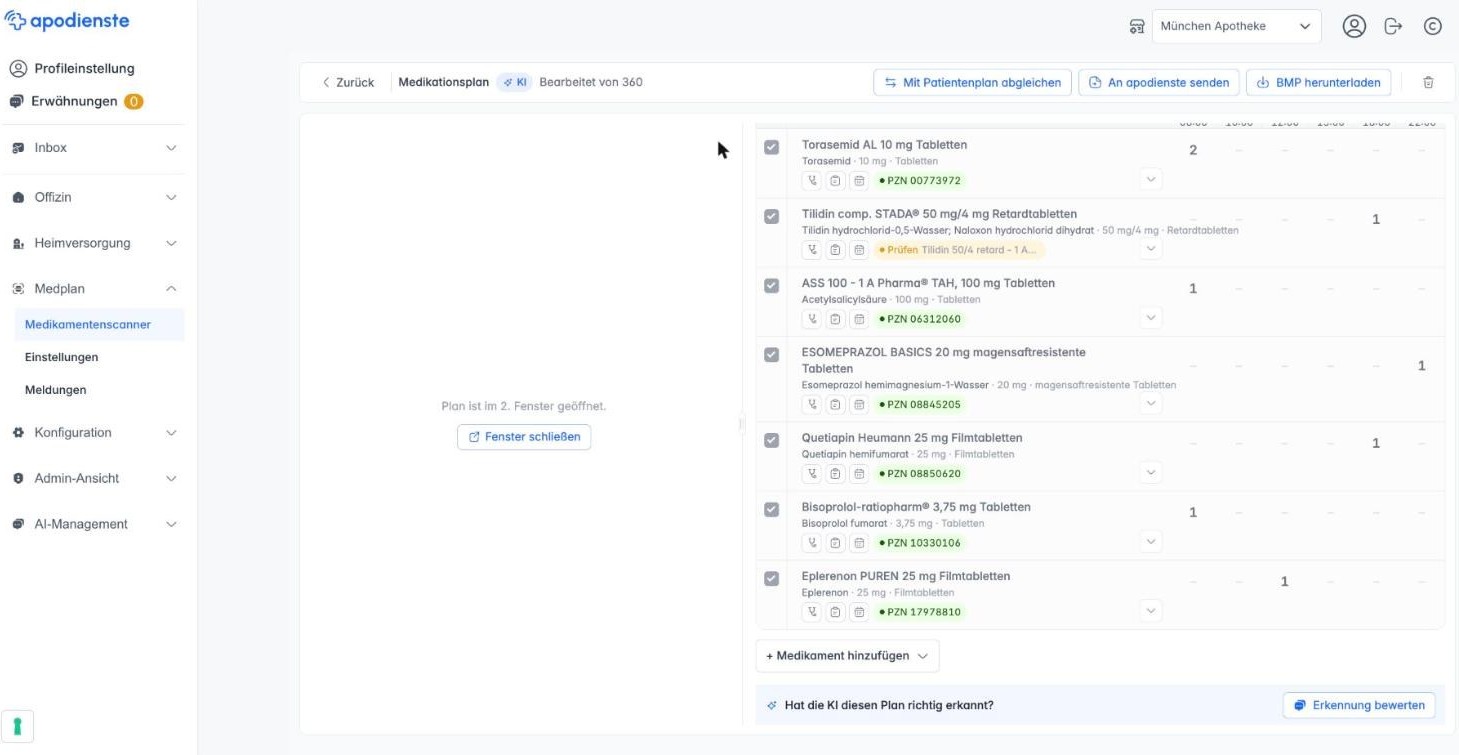This screenshot has width=1459, height=755.
Task: Click the calendar icon for Esomeprazol Basics
Action: pyautogui.click(x=859, y=405)
